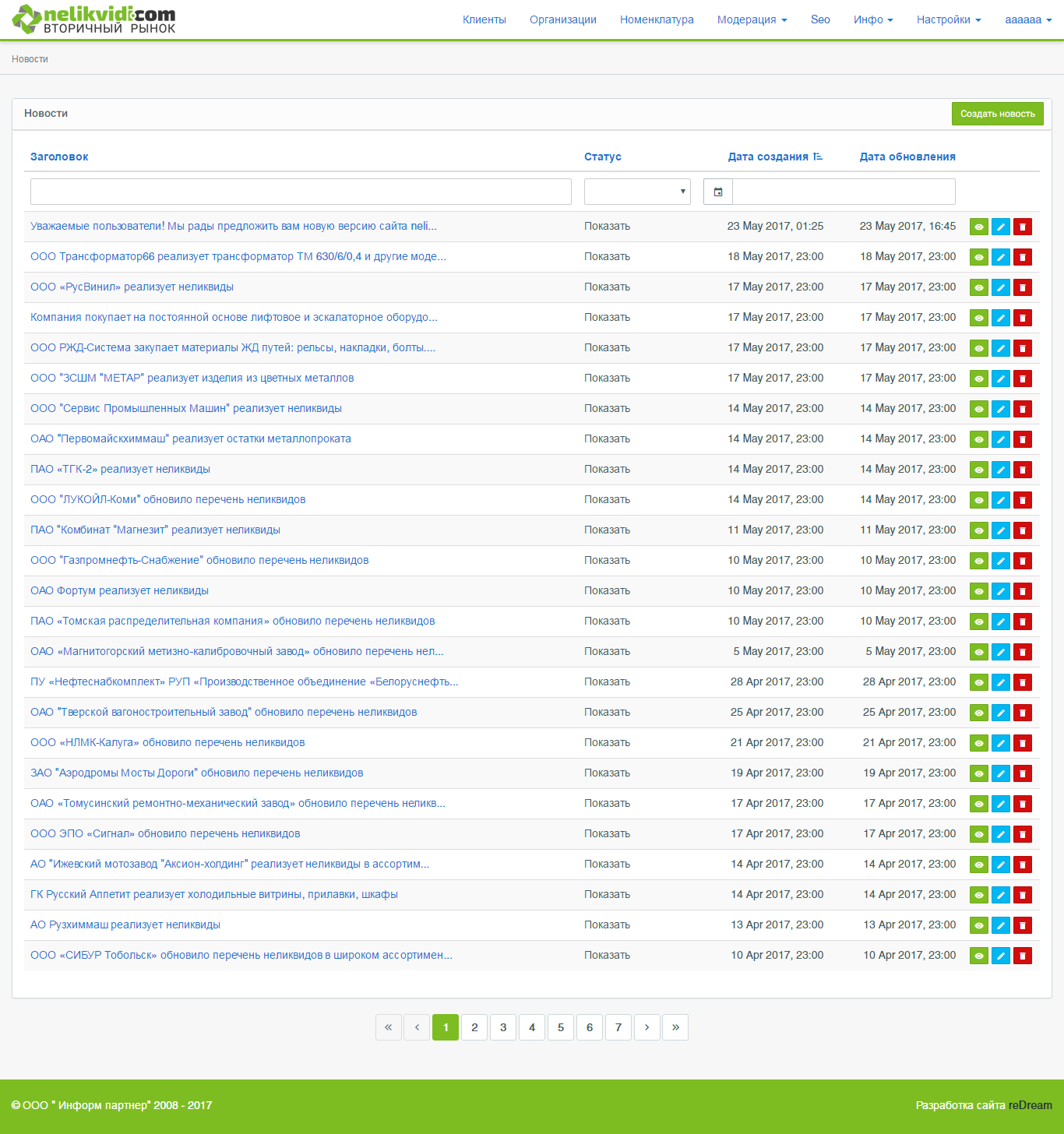Edit the 'ООО Трансформатор66' news with pencil icon
1064x1134 pixels.
[1001, 257]
